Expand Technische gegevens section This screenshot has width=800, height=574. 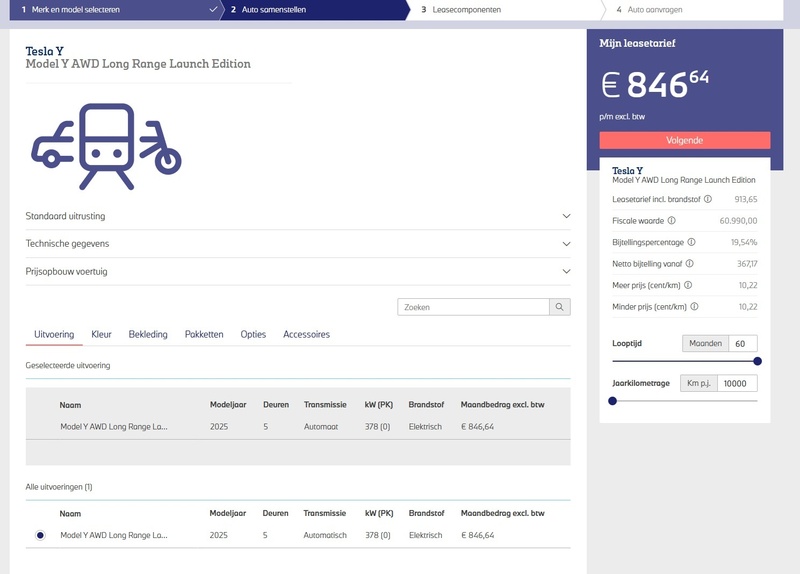click(298, 243)
